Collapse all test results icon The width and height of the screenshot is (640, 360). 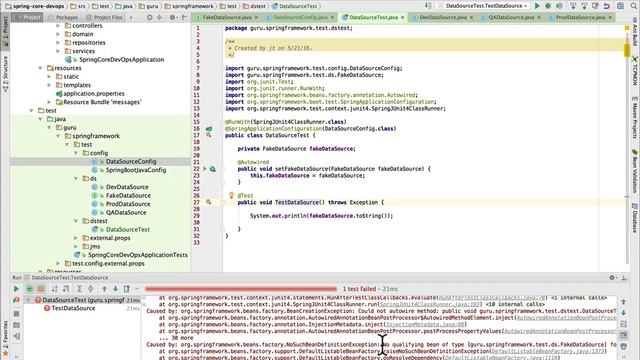pyautogui.click(x=91, y=289)
